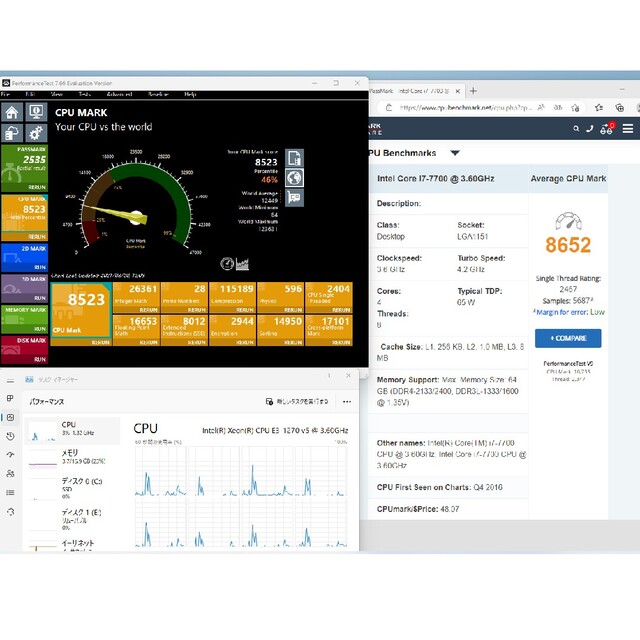640x640 pixels.
Task: Open the Users icon in Task Manager sidebar
Action: pyautogui.click(x=10, y=473)
